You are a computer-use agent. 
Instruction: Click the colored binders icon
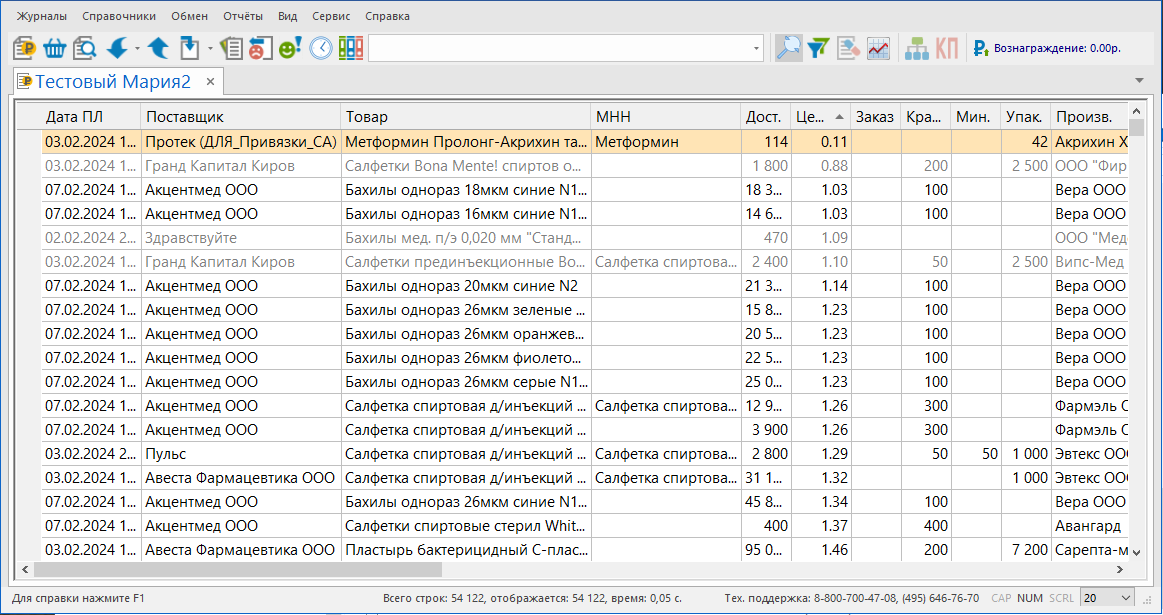point(351,49)
